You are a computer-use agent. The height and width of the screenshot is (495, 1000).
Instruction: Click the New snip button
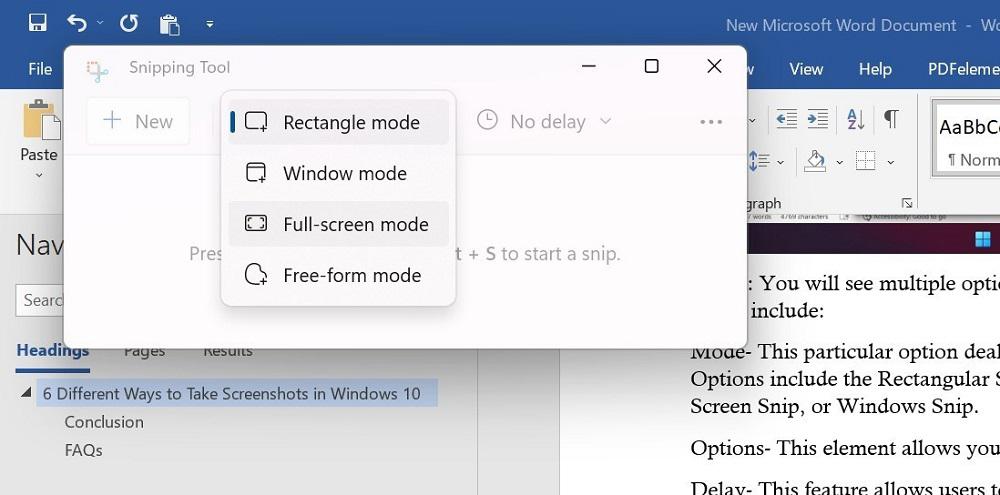(x=138, y=122)
